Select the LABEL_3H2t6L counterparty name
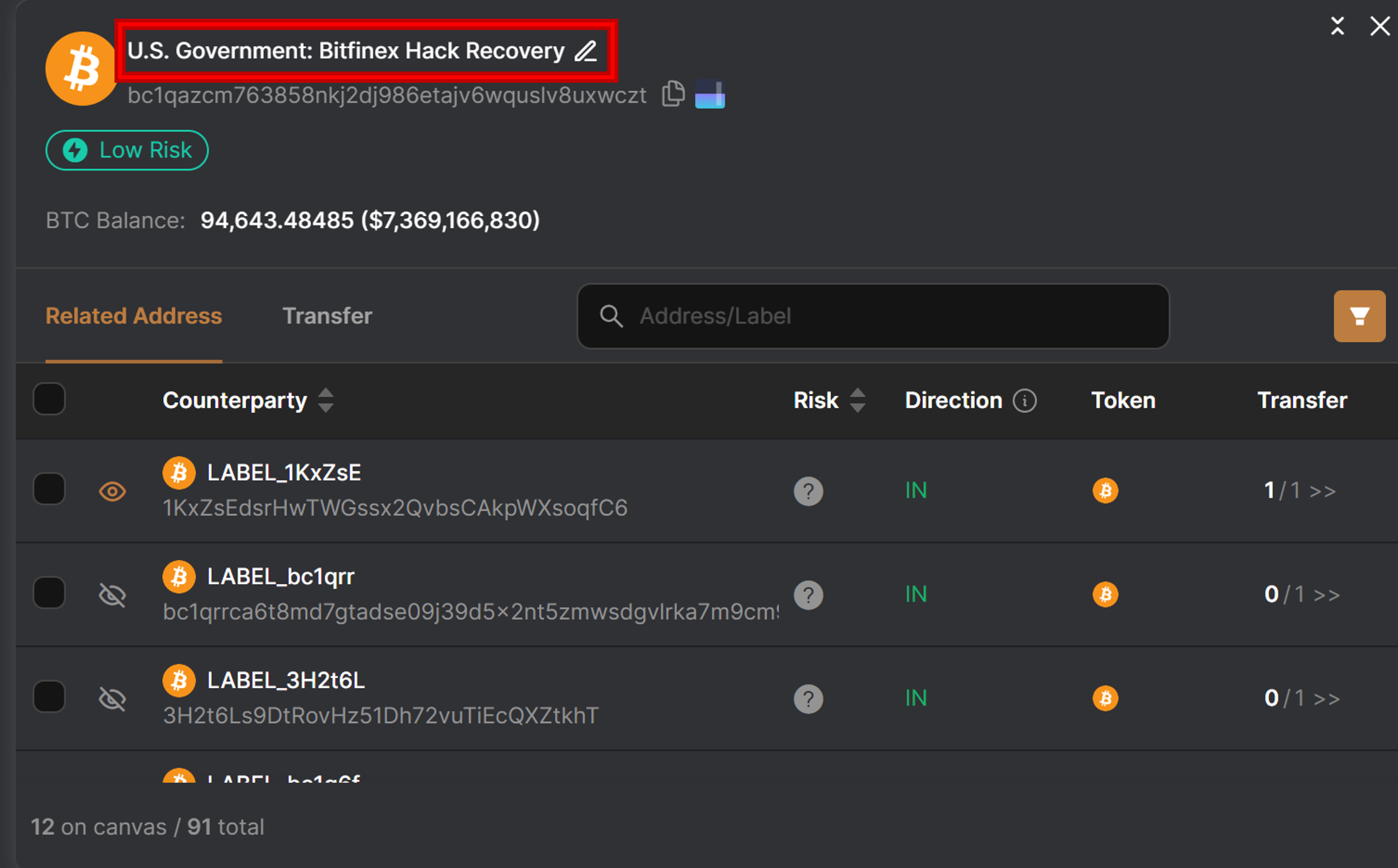1398x868 pixels. point(286,681)
